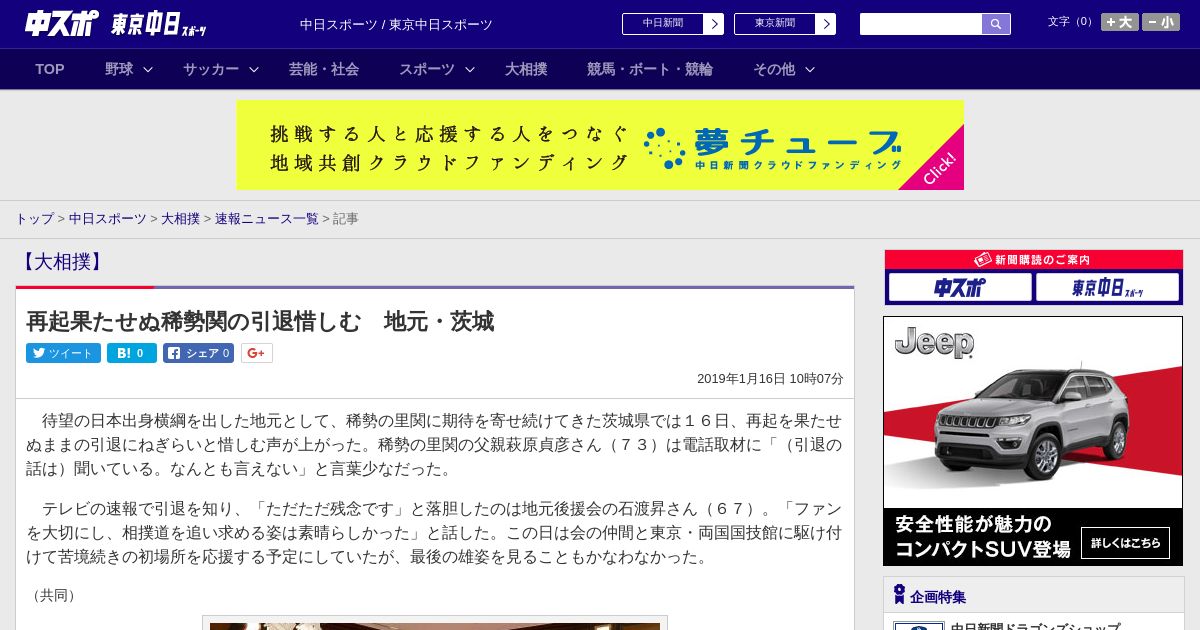Image resolution: width=1200 pixels, height=630 pixels.
Task: Expand the サッカー dropdown chevron
Action: (254, 69)
